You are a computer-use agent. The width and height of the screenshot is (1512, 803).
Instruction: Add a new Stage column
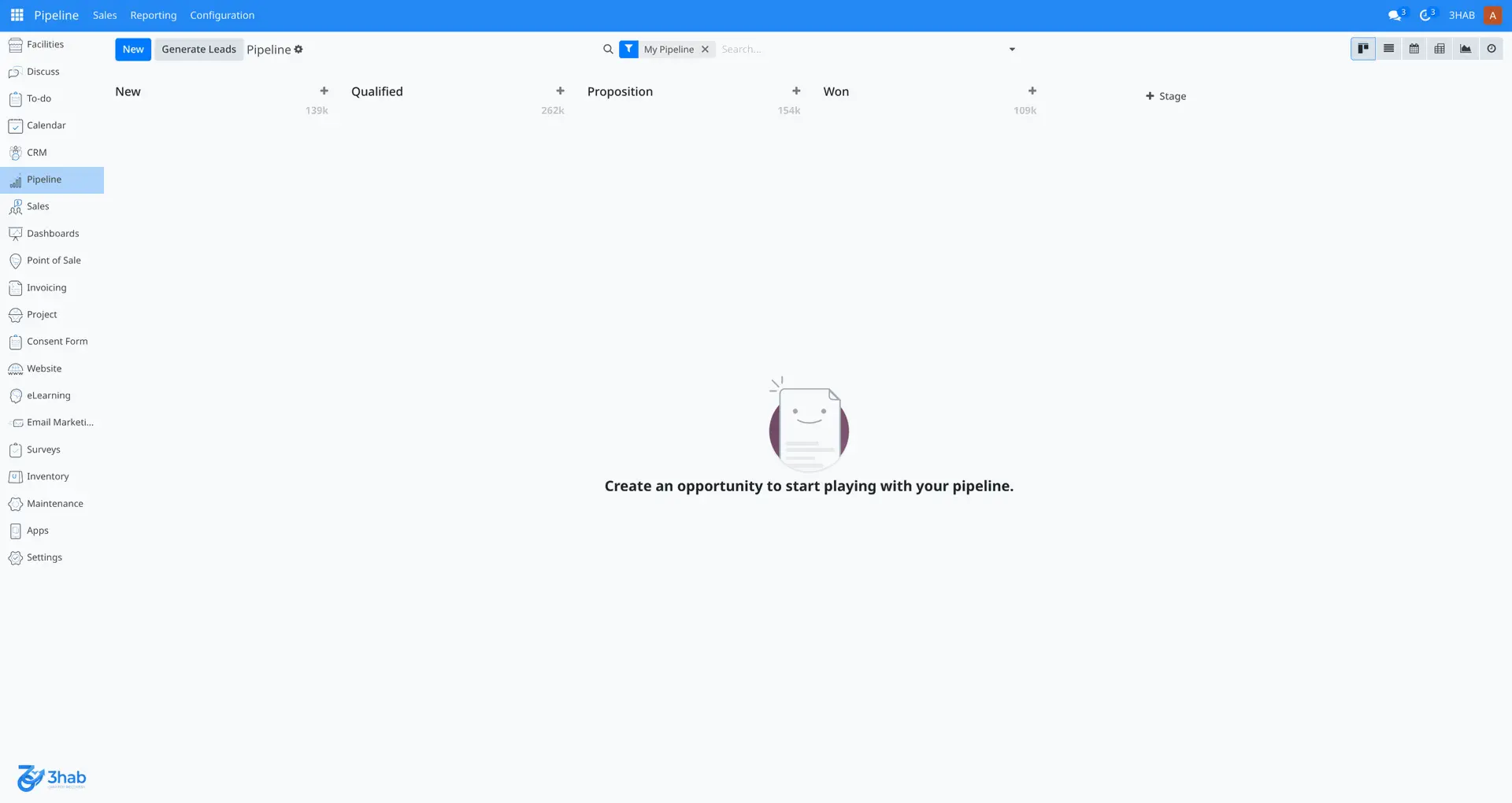tap(1165, 96)
